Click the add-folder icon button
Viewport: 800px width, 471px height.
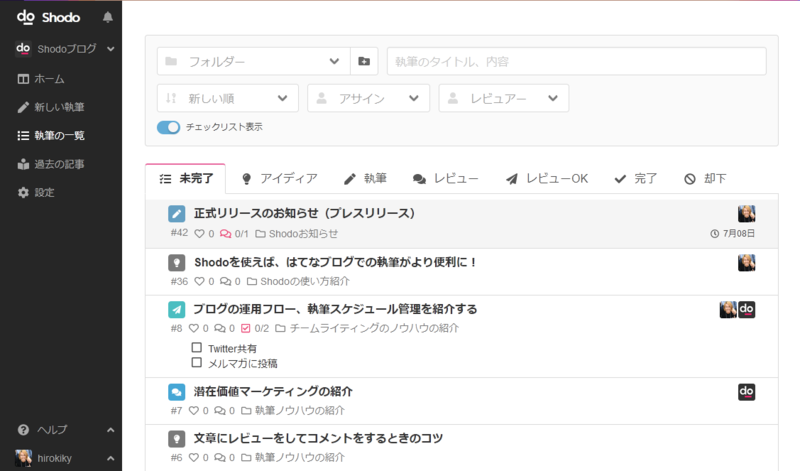364,61
